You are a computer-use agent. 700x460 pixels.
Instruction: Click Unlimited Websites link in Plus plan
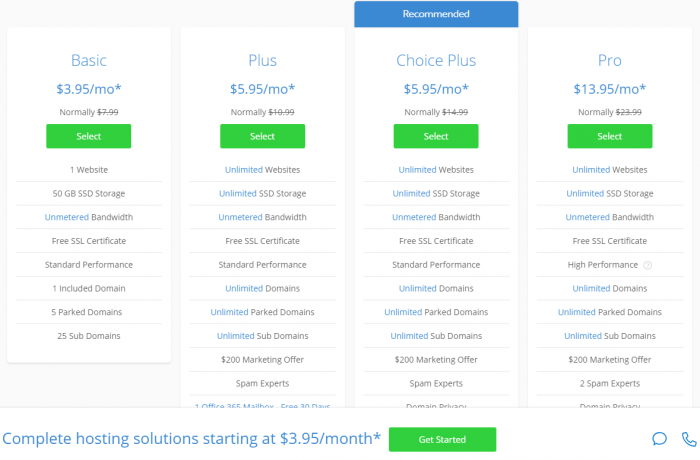tap(244, 170)
